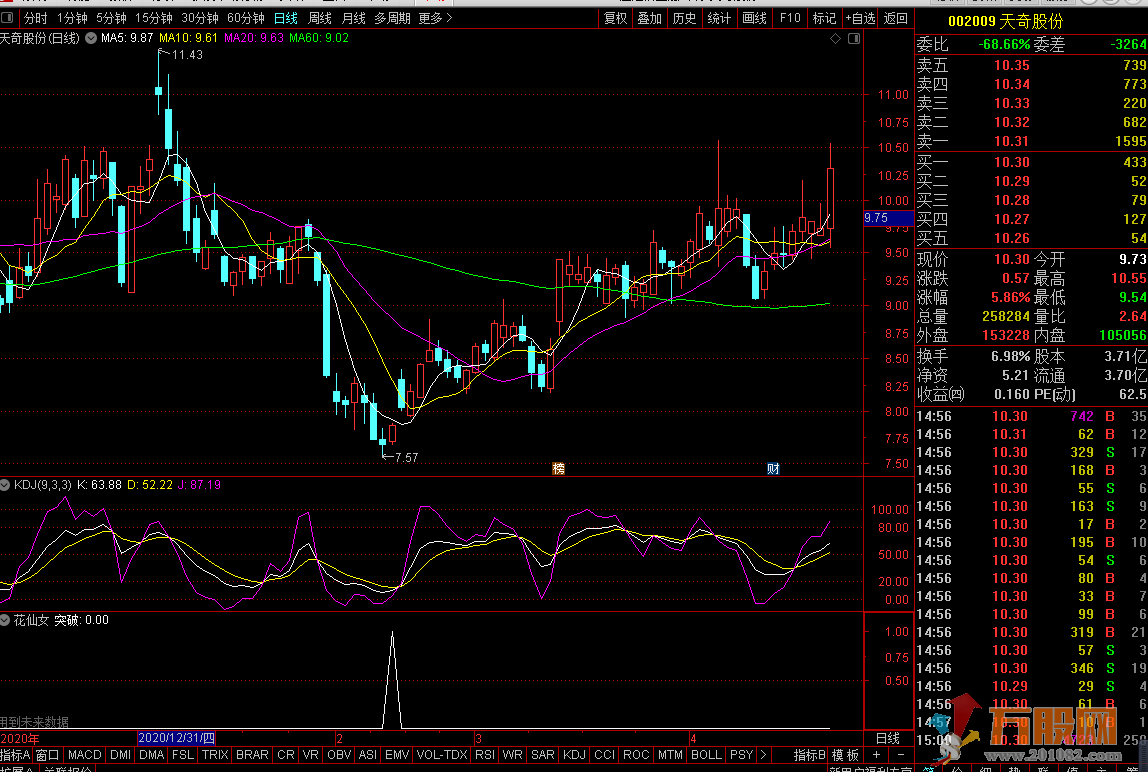Open the 模板 template option
The image size is (1148, 772).
coord(845,754)
